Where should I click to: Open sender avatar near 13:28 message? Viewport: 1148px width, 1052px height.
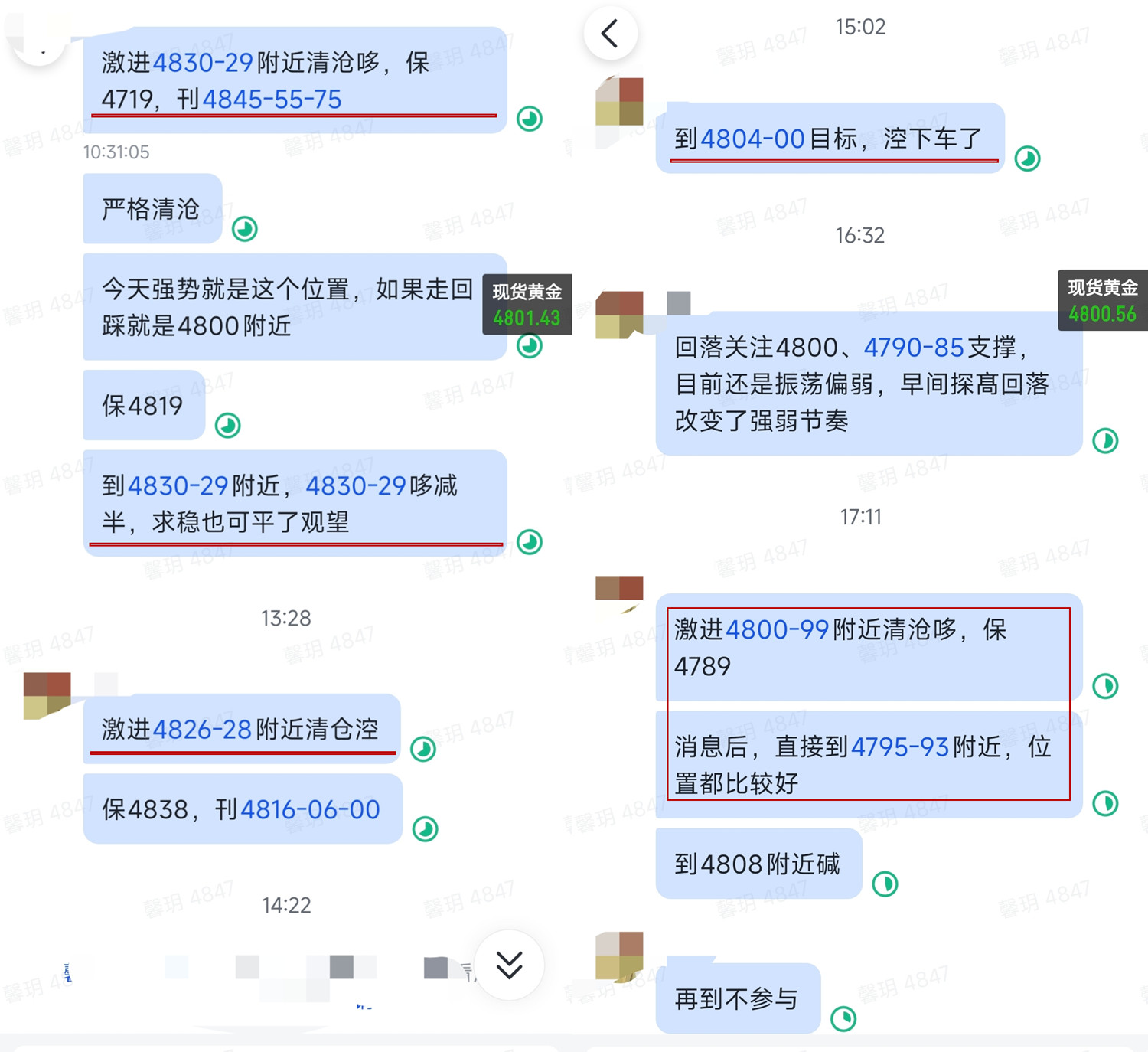(47, 696)
